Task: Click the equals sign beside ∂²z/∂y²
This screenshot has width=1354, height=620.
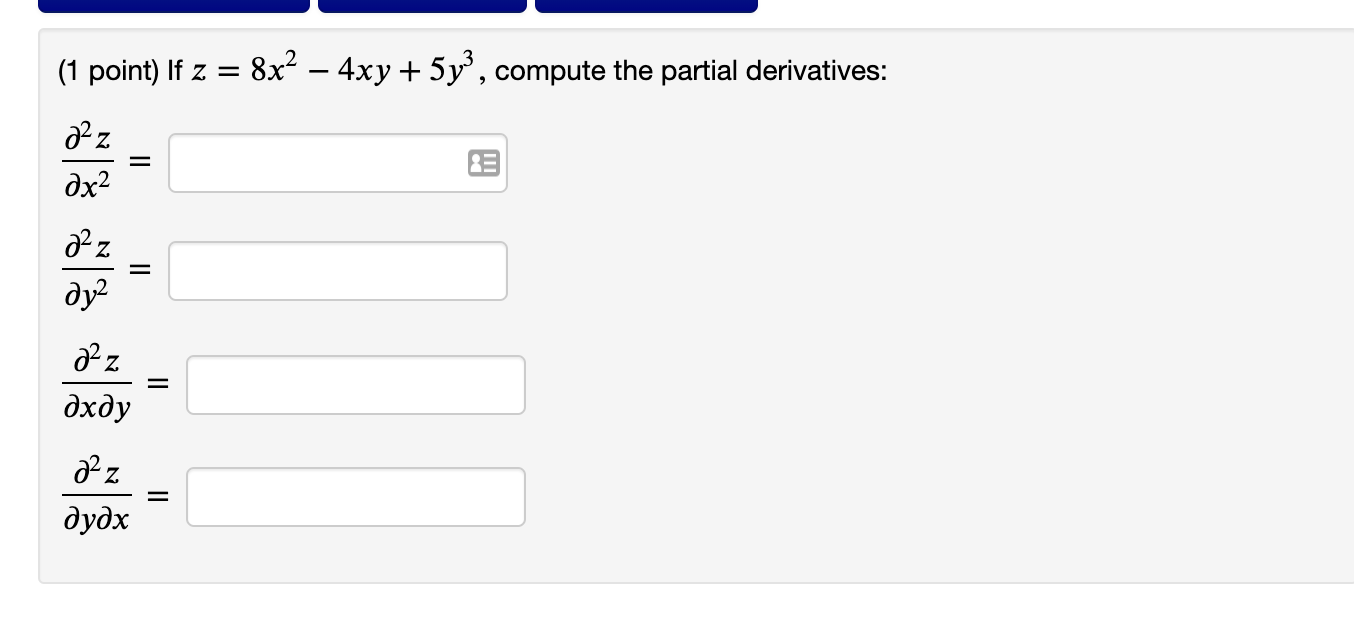Action: 142,270
